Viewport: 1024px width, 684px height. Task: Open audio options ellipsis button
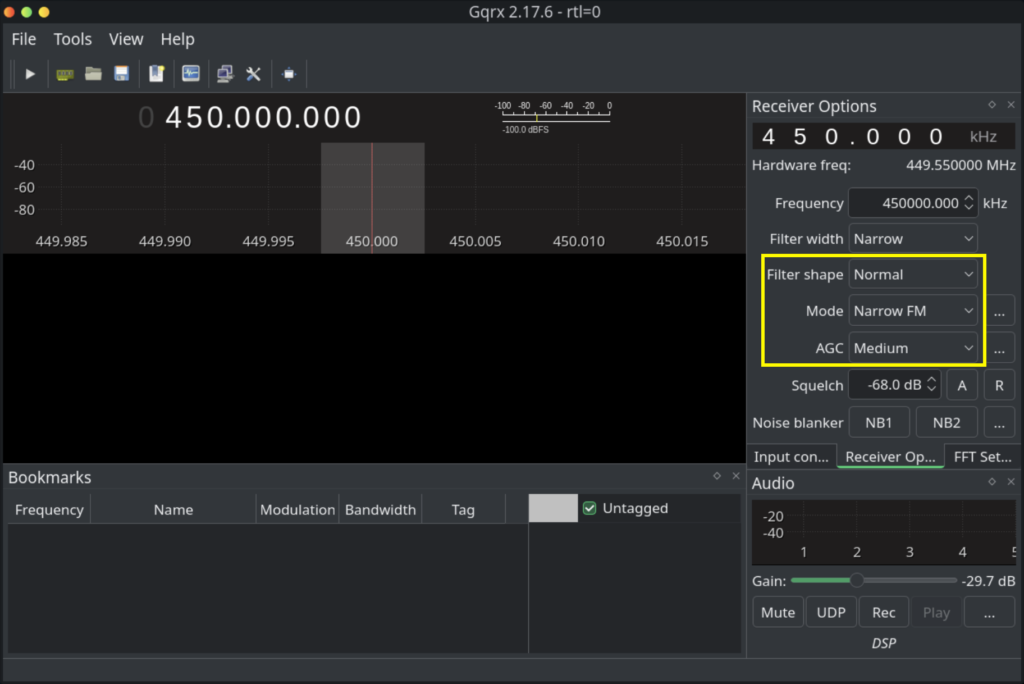pyautogui.click(x=989, y=612)
